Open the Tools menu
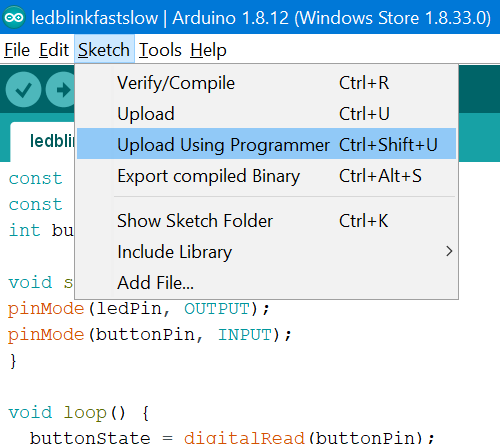Screen dimensions: 500x444 [160, 50]
